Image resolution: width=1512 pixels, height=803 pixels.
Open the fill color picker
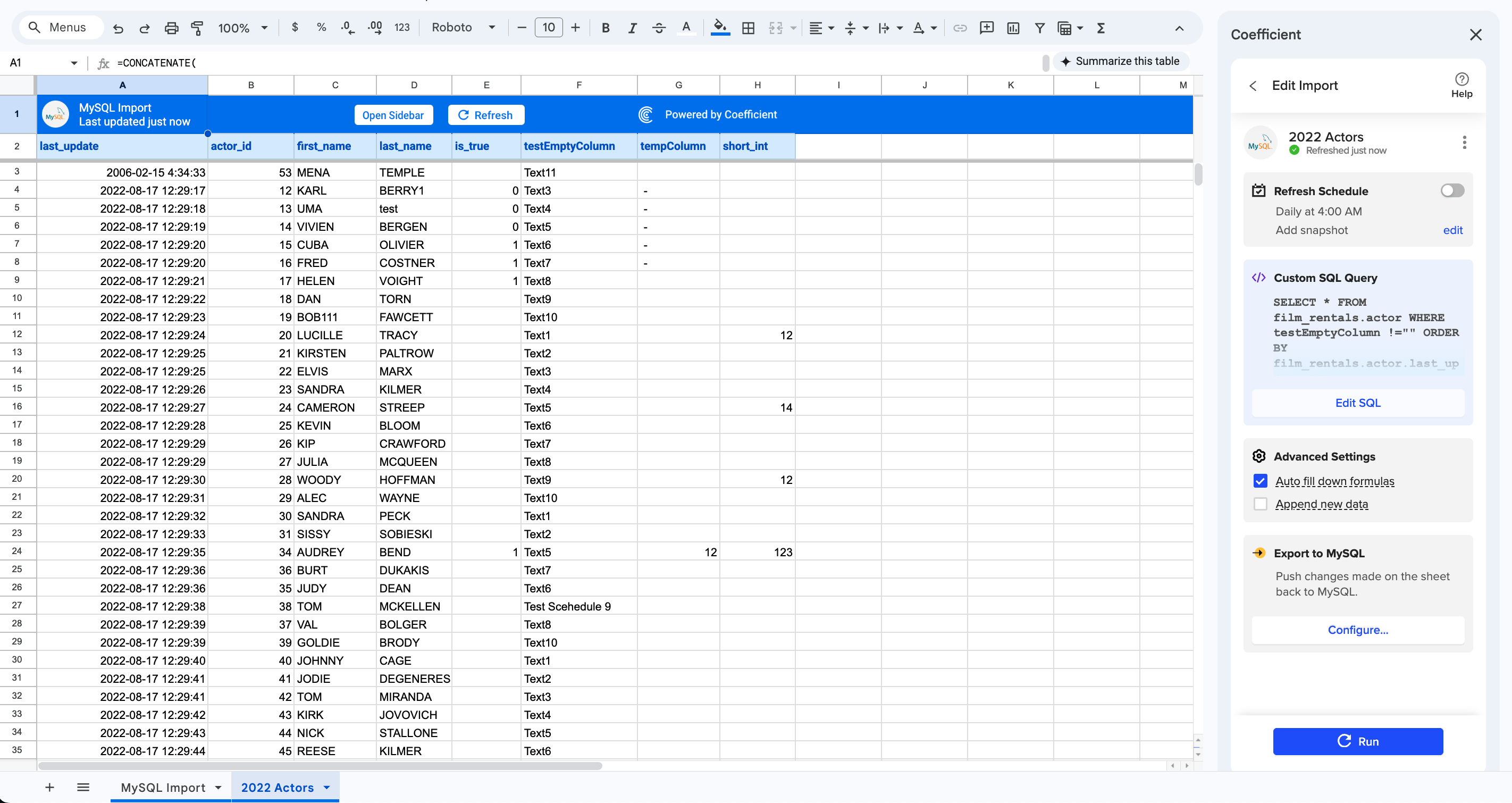pyautogui.click(x=720, y=28)
